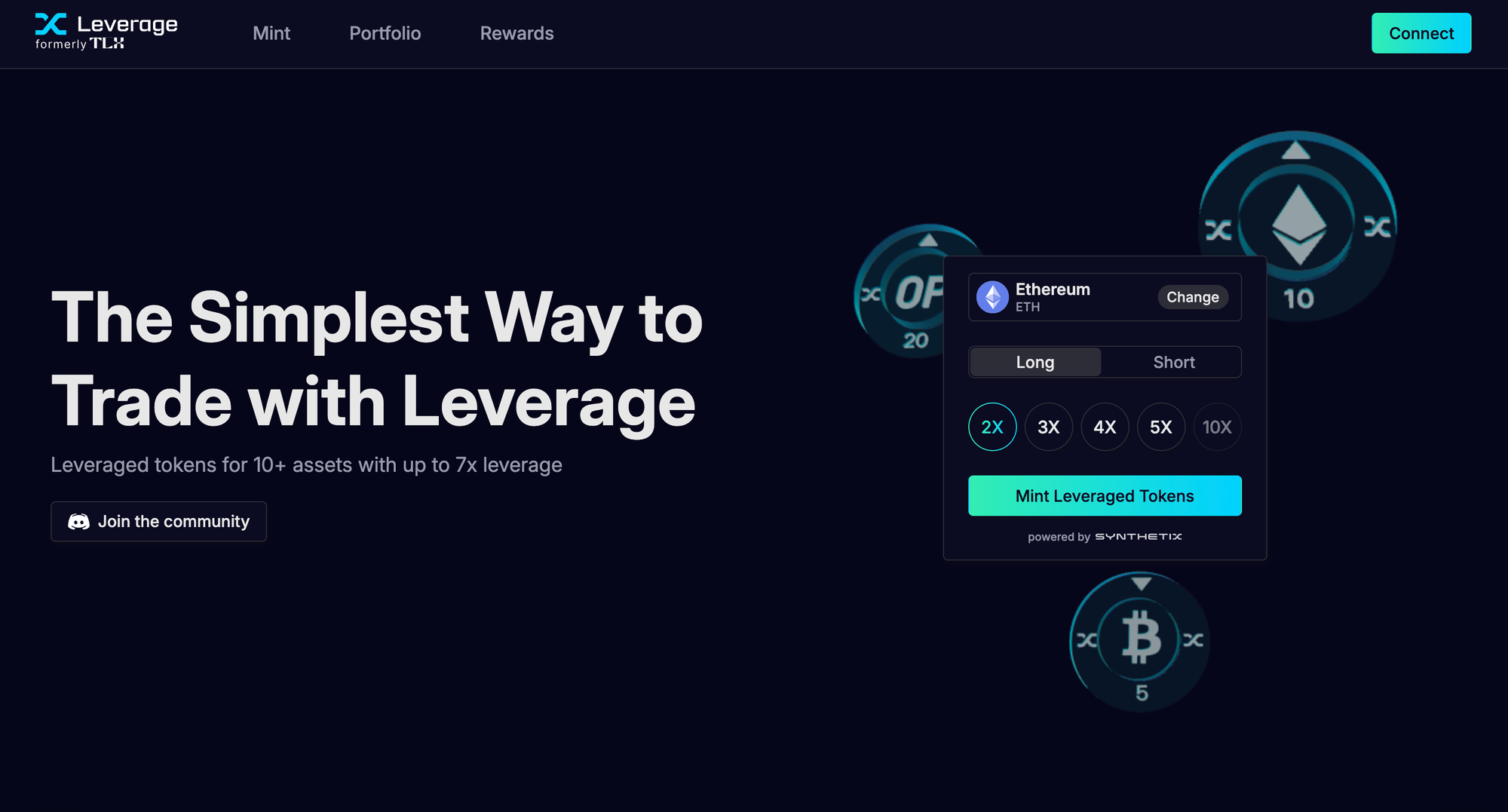Click the Discord icon on community button
Viewport: 1508px width, 812px height.
(78, 522)
